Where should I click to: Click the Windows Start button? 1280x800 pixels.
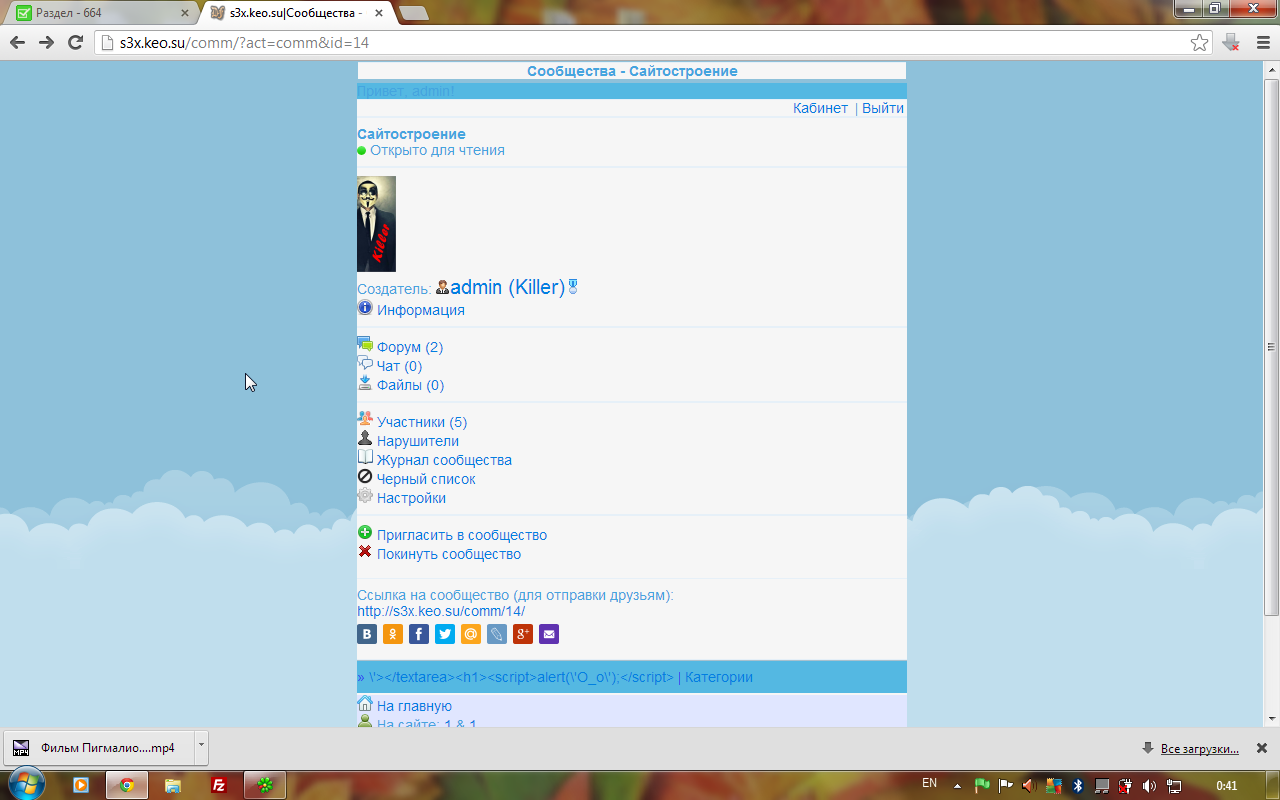[27, 782]
